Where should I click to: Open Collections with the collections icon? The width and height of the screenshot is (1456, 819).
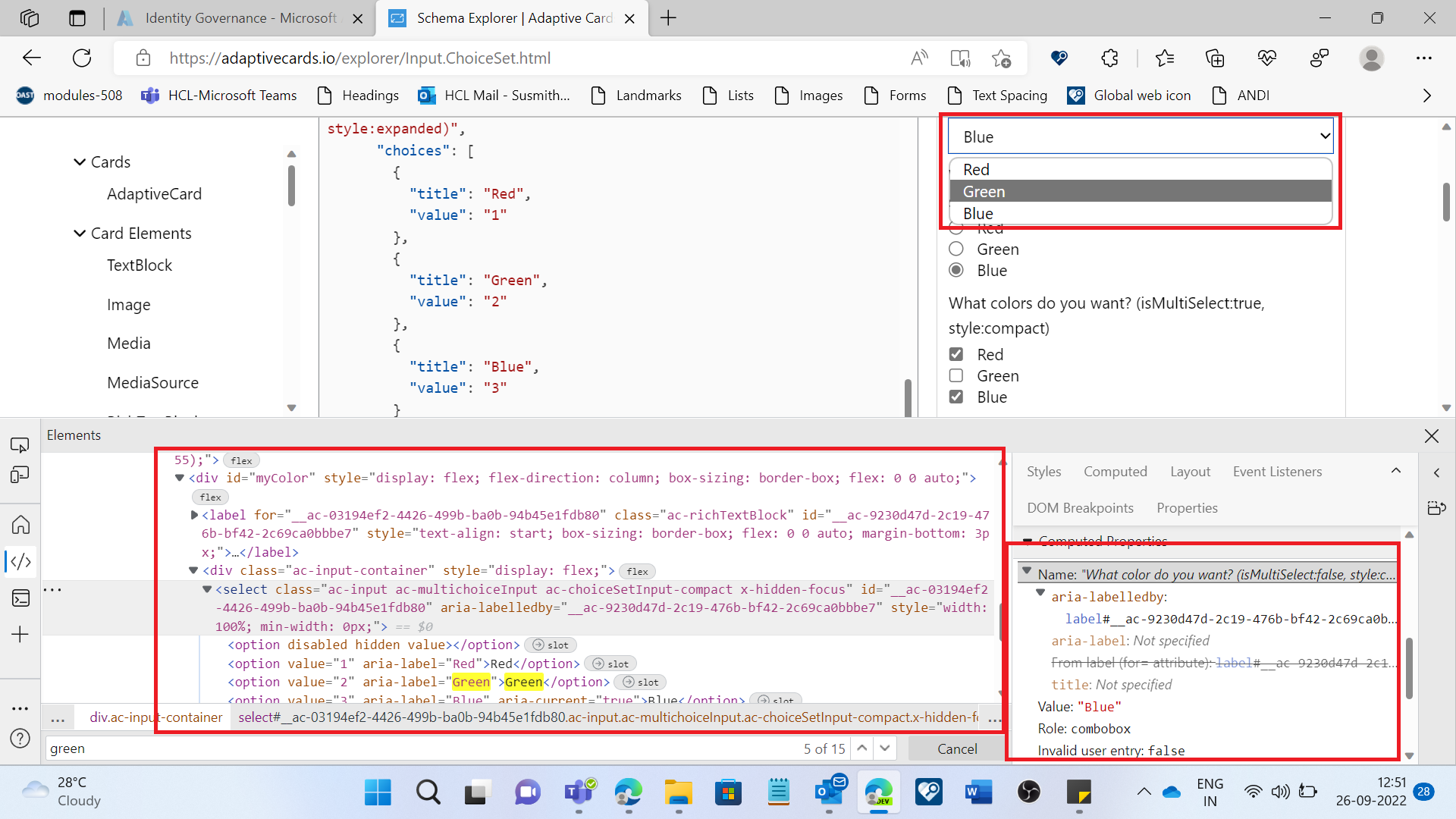click(1216, 58)
